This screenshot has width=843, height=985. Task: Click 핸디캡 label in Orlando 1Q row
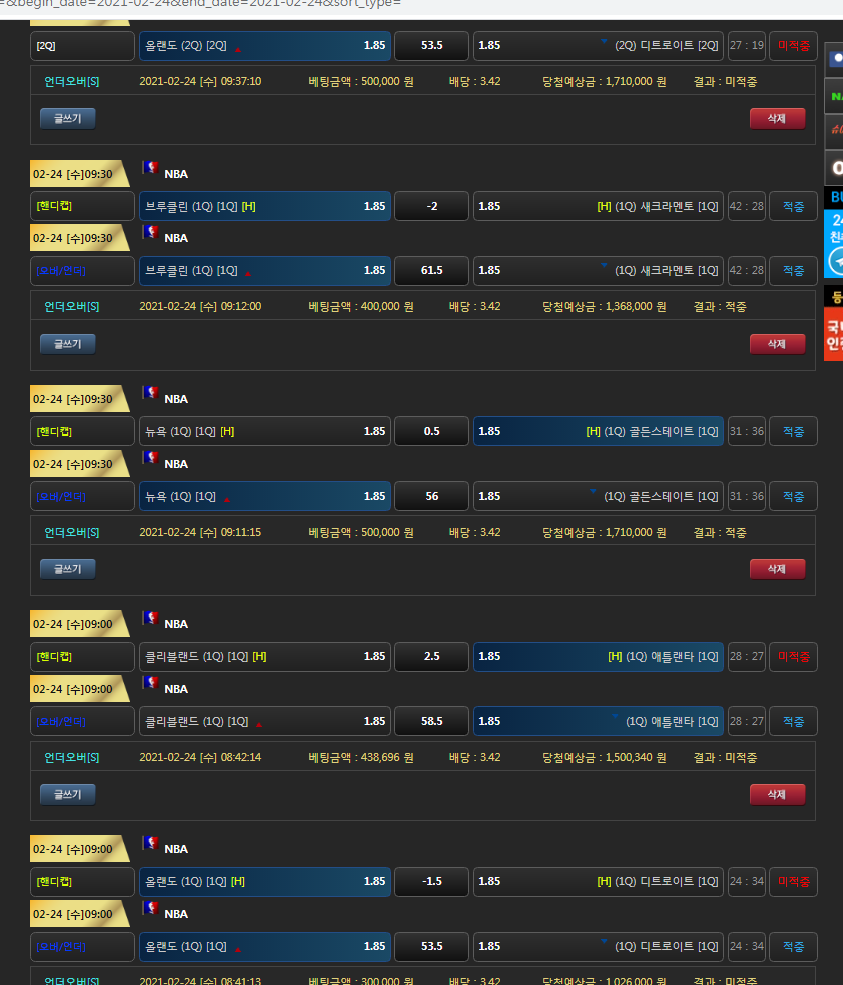click(x=82, y=882)
